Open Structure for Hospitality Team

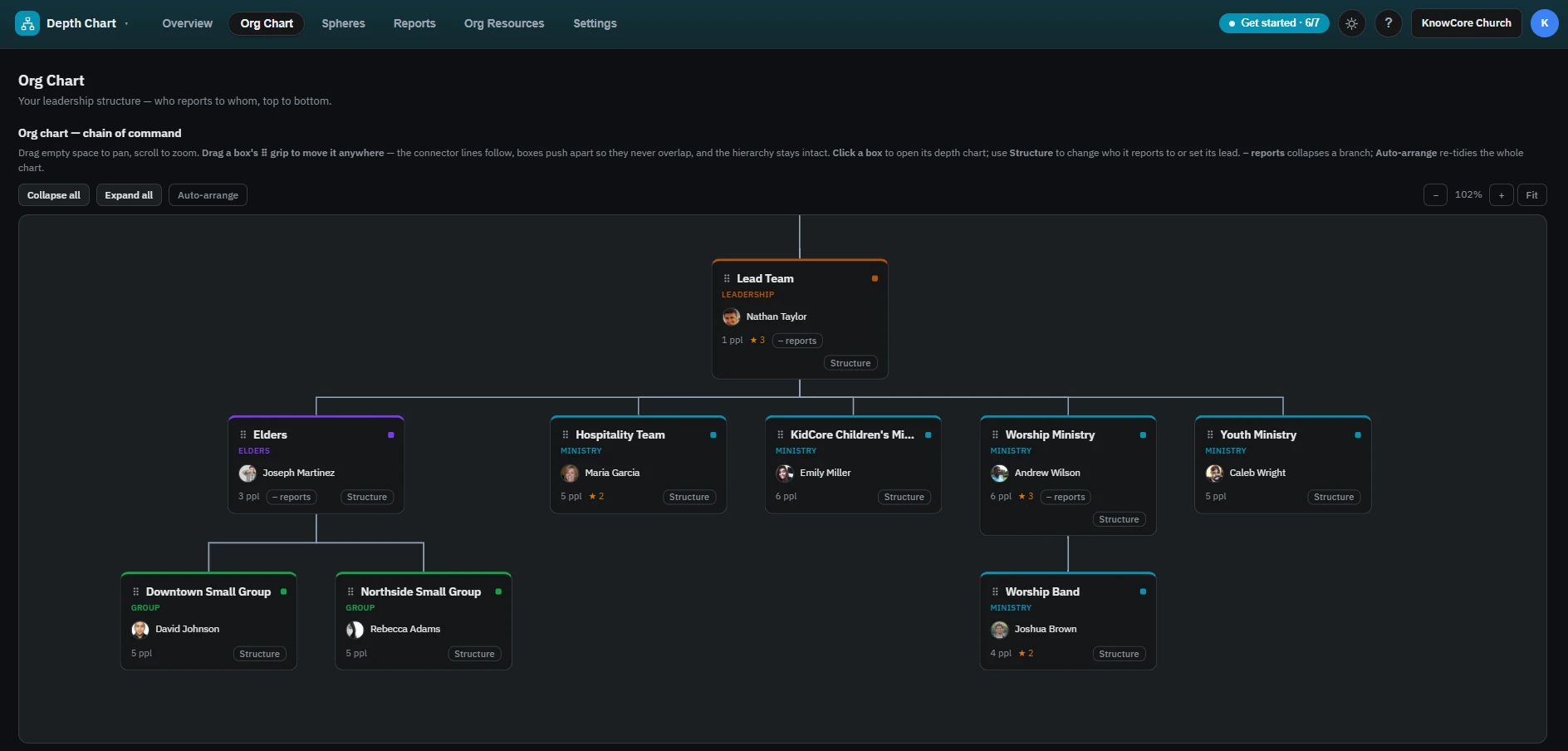click(689, 497)
